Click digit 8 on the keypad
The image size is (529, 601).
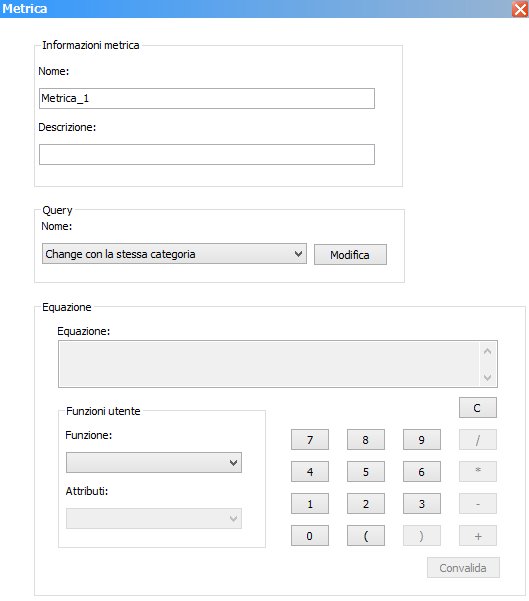tap(366, 440)
